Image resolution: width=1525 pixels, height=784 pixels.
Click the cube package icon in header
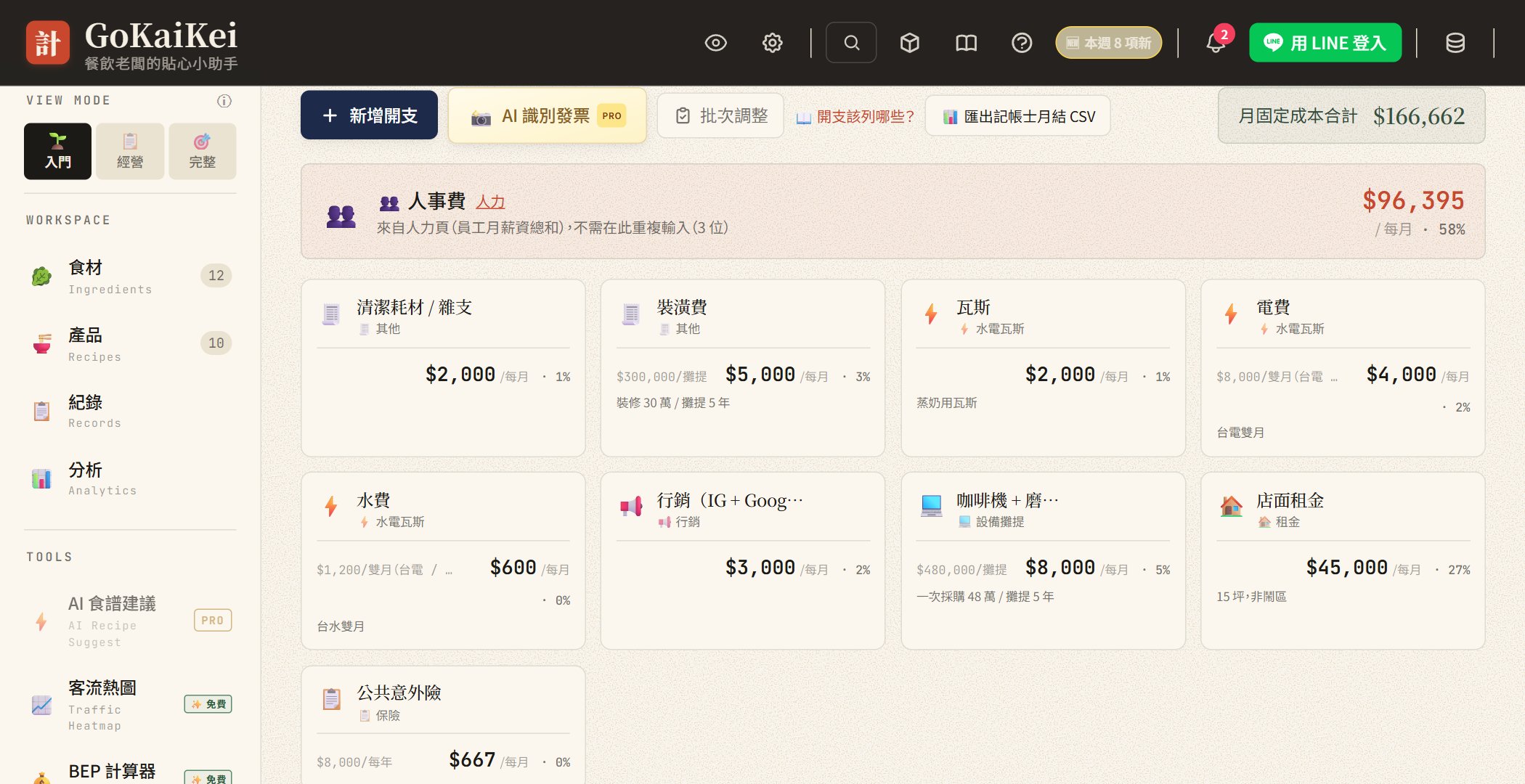tap(910, 43)
